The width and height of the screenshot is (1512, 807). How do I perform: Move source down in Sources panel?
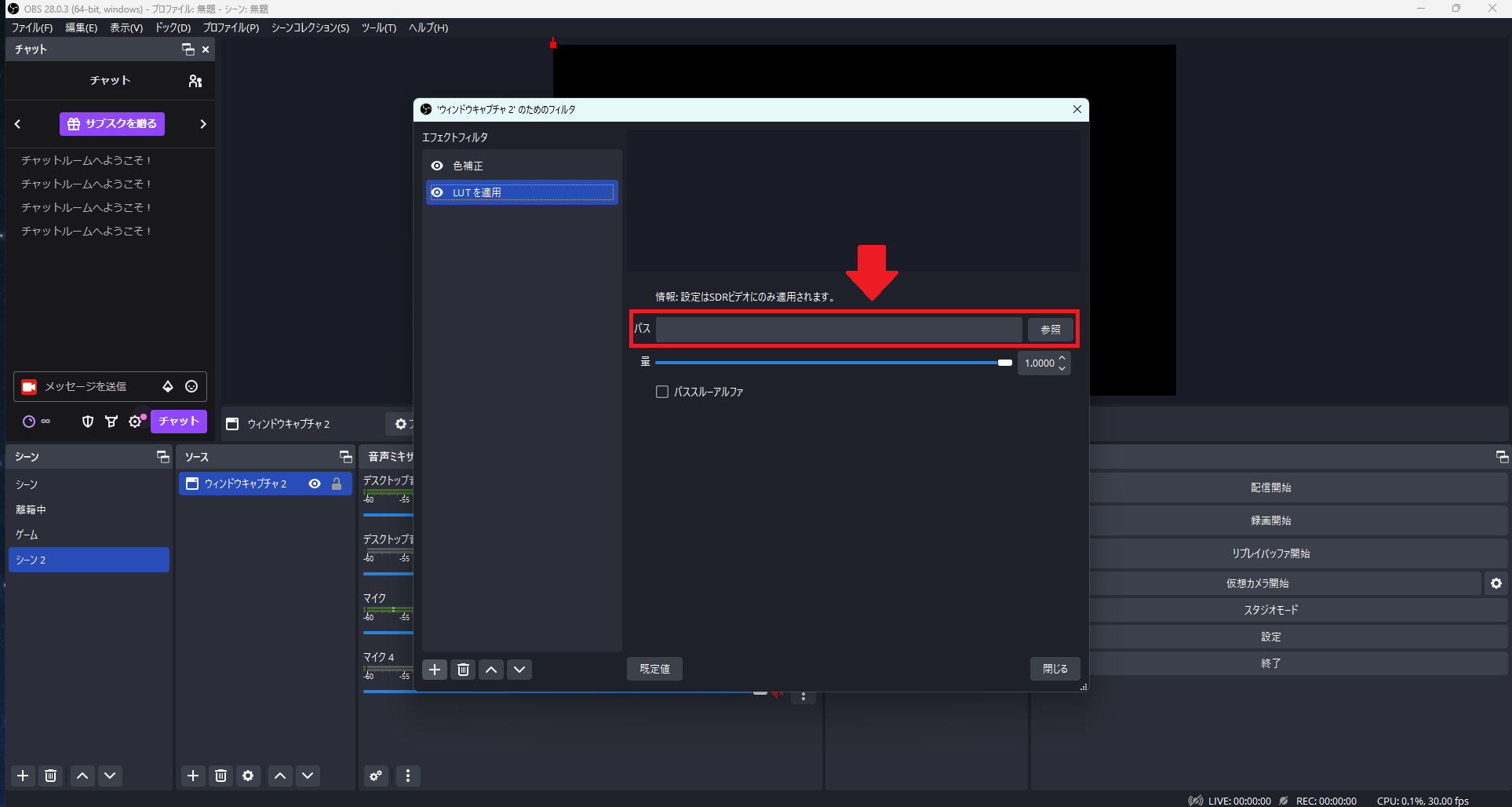[x=308, y=776]
